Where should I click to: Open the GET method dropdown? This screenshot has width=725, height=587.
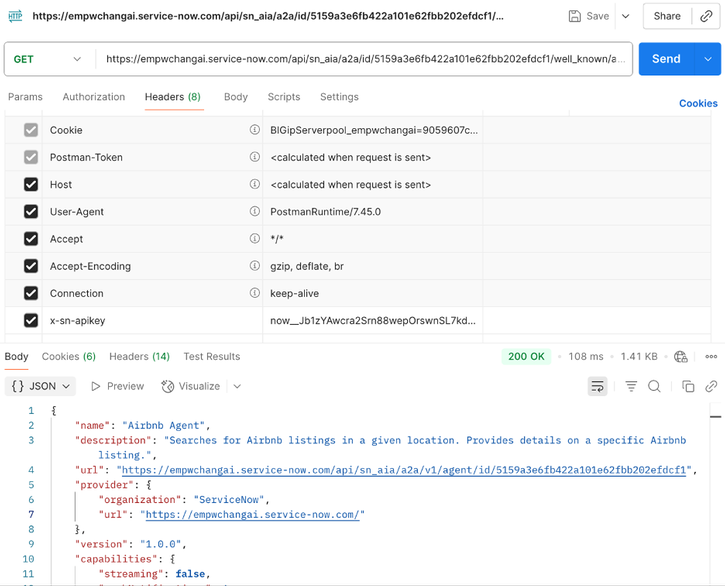point(48,59)
